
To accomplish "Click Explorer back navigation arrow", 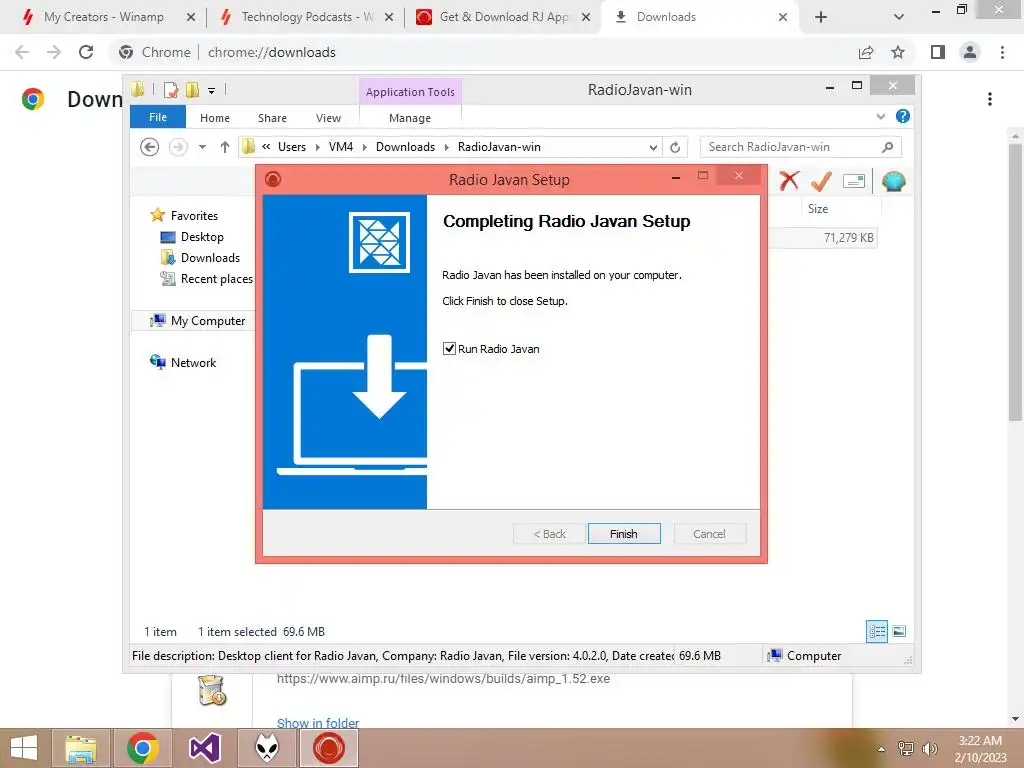I will [x=150, y=147].
